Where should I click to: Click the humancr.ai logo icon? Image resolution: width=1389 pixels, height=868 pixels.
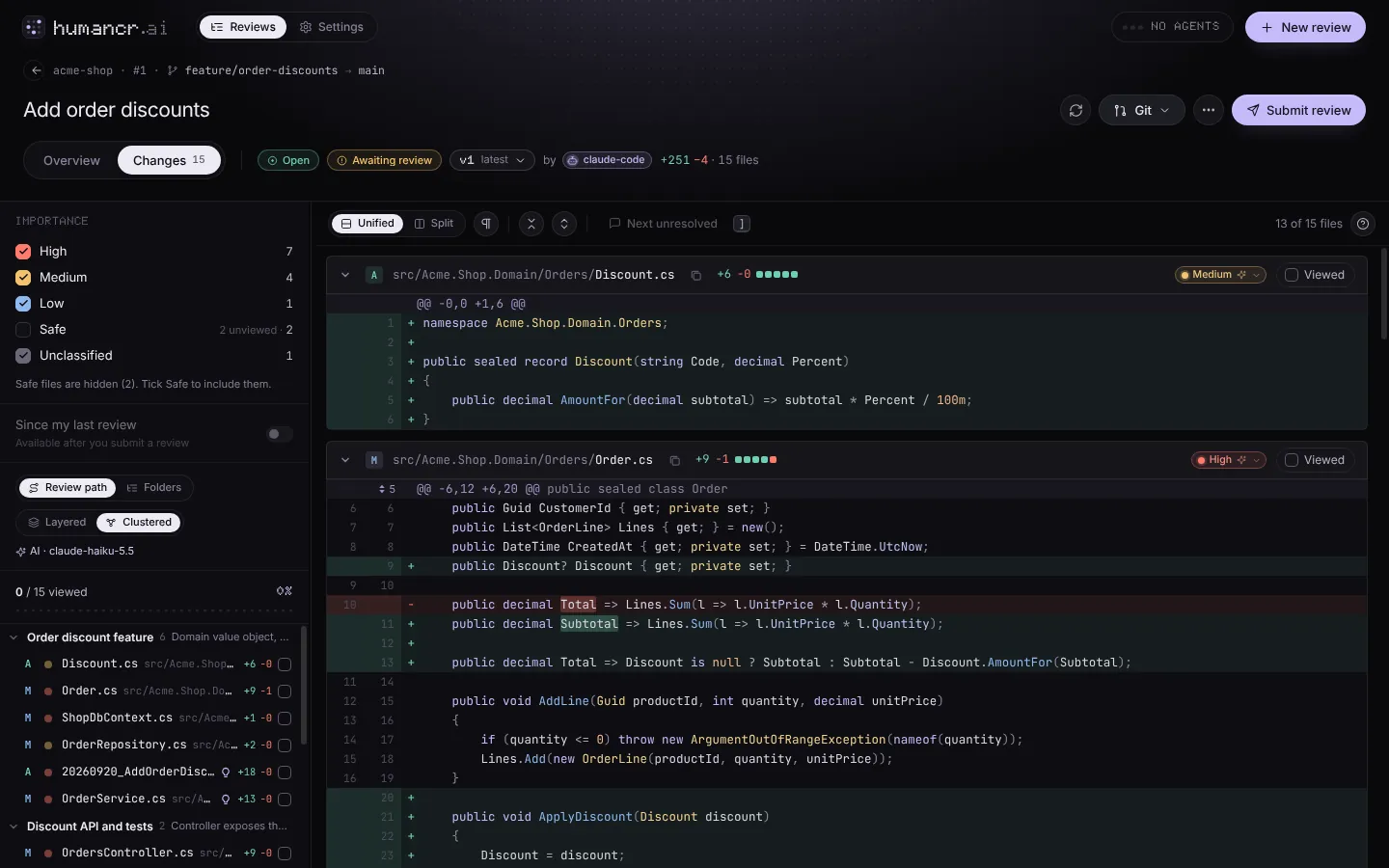[34, 27]
